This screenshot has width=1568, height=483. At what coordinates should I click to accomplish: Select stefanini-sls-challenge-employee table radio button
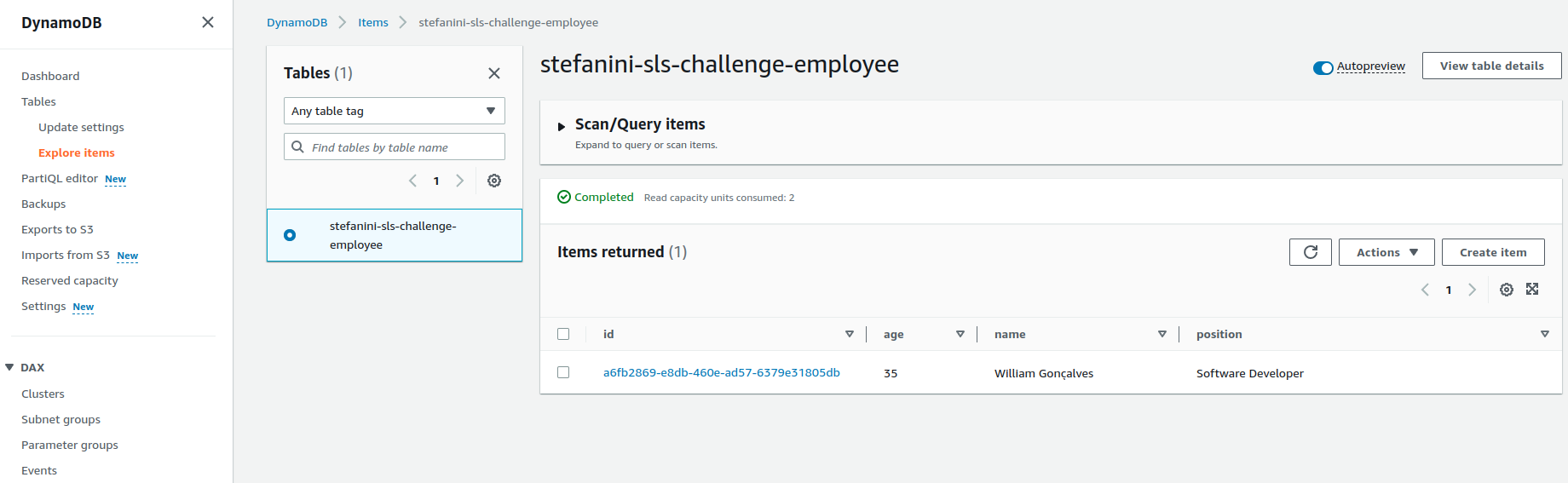click(x=290, y=235)
